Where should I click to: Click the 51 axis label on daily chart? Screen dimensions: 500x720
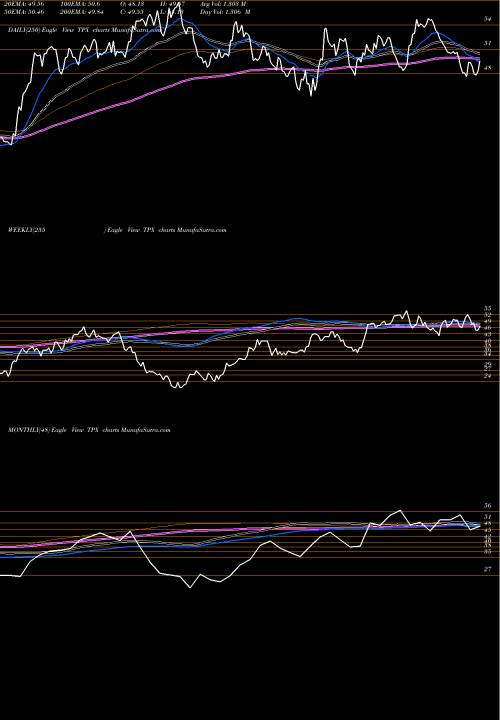click(x=488, y=43)
